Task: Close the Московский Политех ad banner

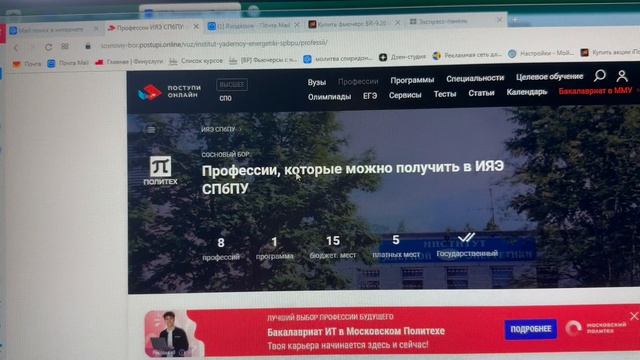Action: (x=634, y=316)
